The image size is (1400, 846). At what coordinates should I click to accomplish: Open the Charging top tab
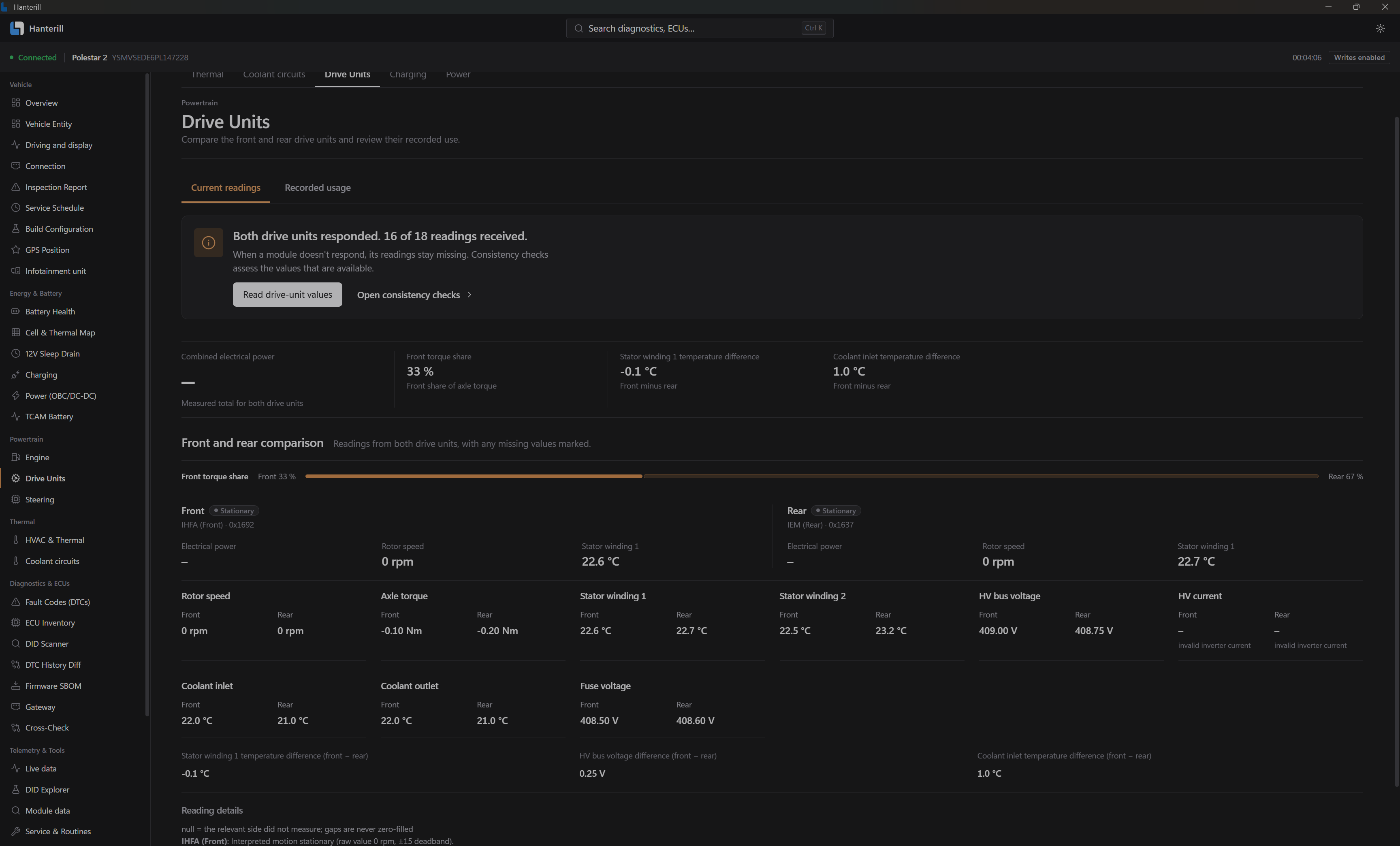[408, 75]
